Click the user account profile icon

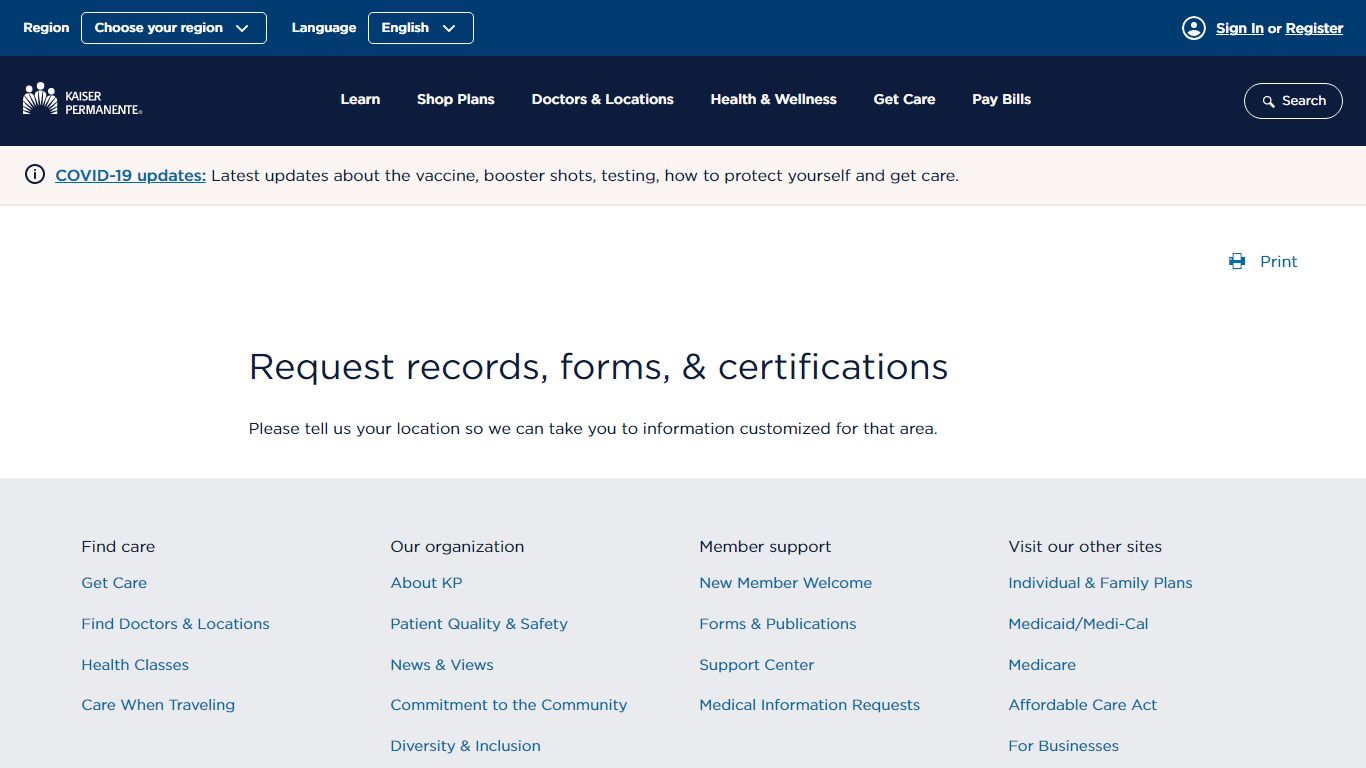[x=1194, y=28]
